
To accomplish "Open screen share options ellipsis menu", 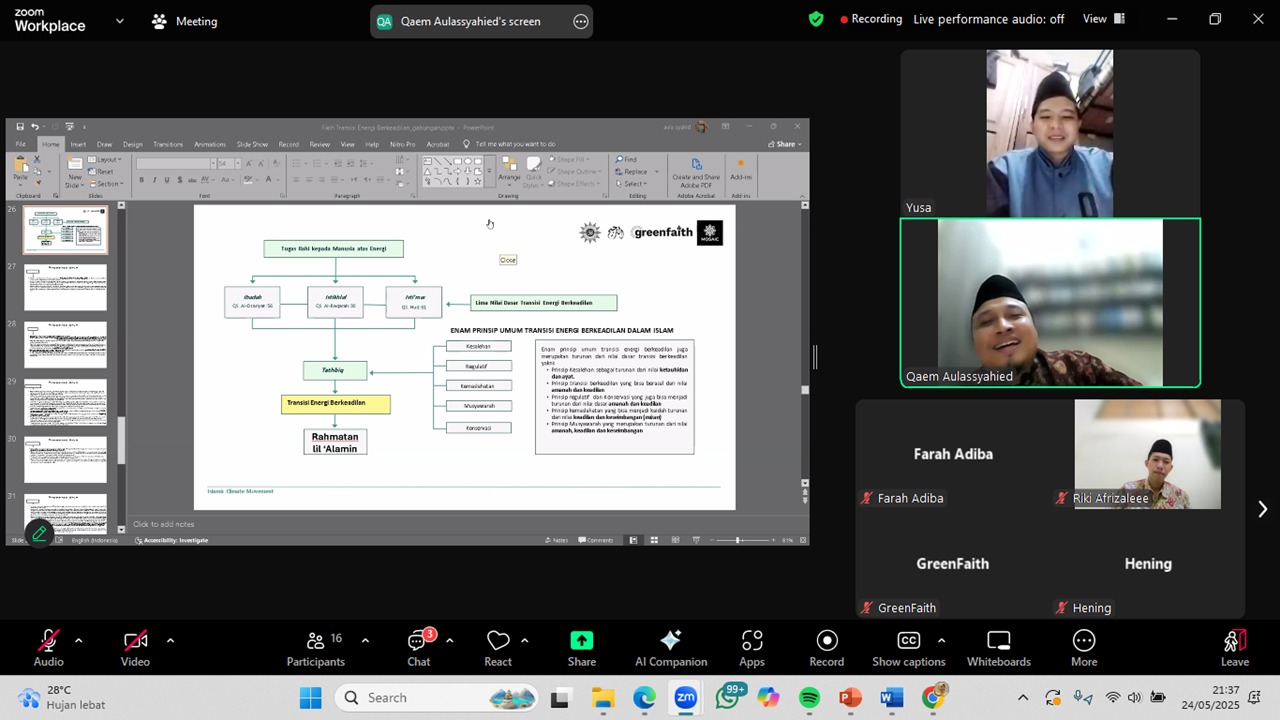I will [580, 21].
